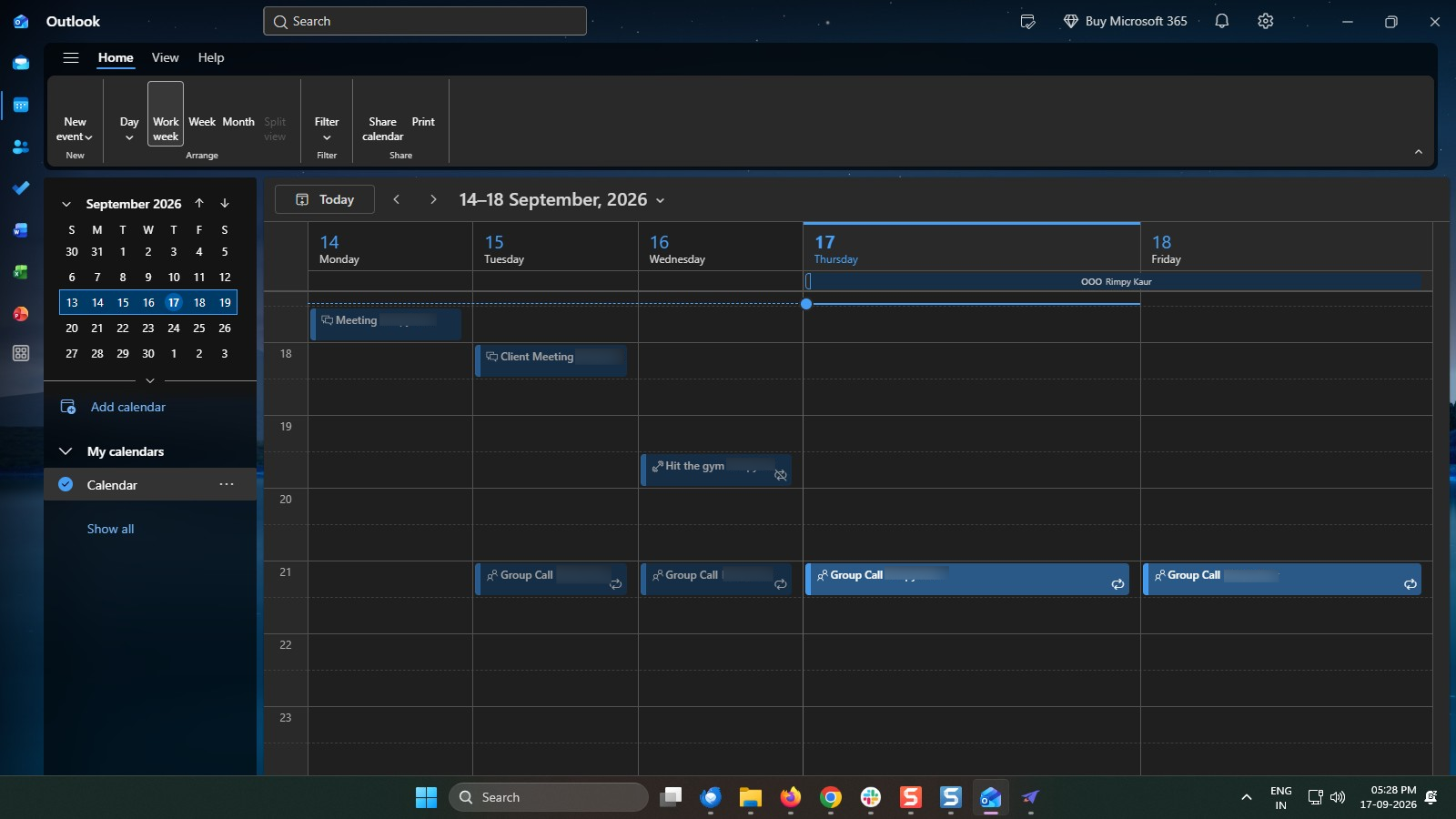The image size is (1456, 819).
Task: Open Friday's Group Call event
Action: click(1281, 579)
